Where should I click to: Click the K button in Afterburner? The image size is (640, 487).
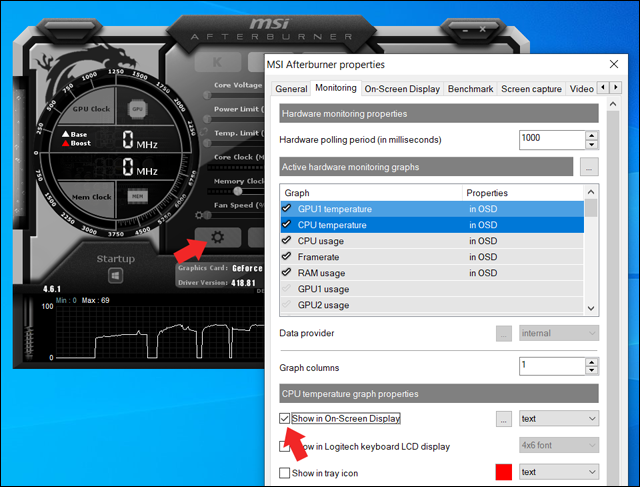point(217,62)
